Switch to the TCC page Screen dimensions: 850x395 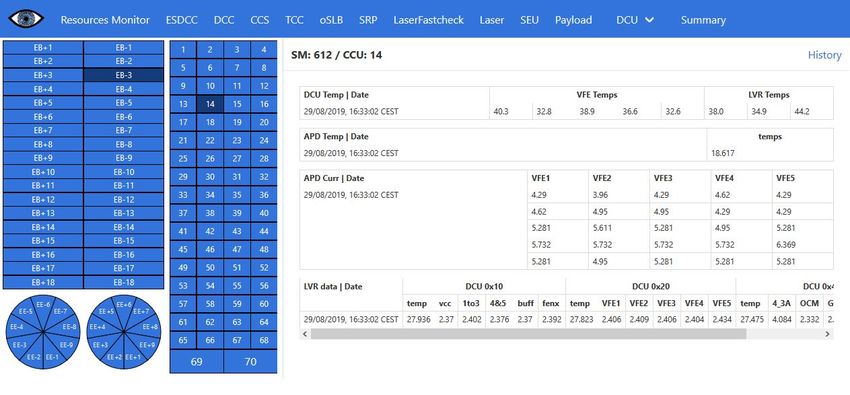[294, 20]
